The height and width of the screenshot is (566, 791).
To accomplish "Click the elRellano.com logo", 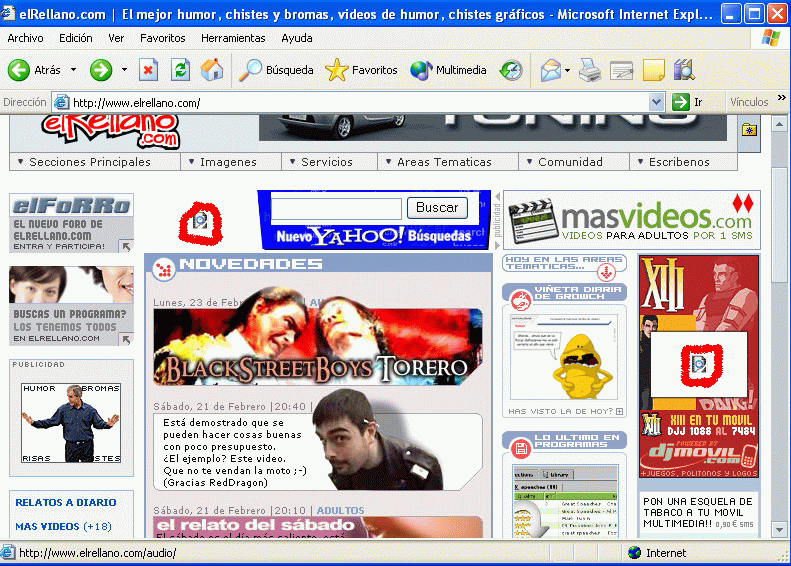I will point(111,131).
